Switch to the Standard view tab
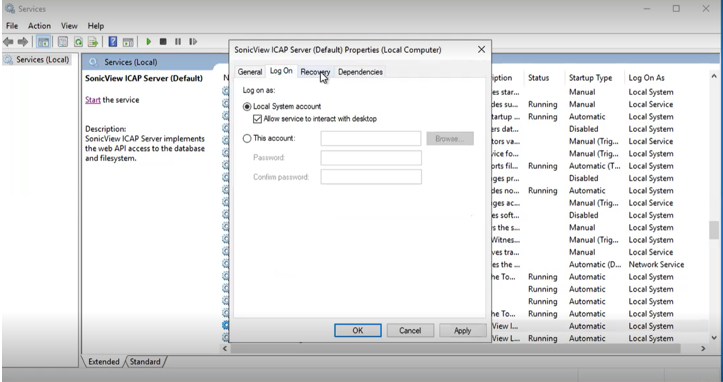The height and width of the screenshot is (382, 723). click(x=145, y=362)
